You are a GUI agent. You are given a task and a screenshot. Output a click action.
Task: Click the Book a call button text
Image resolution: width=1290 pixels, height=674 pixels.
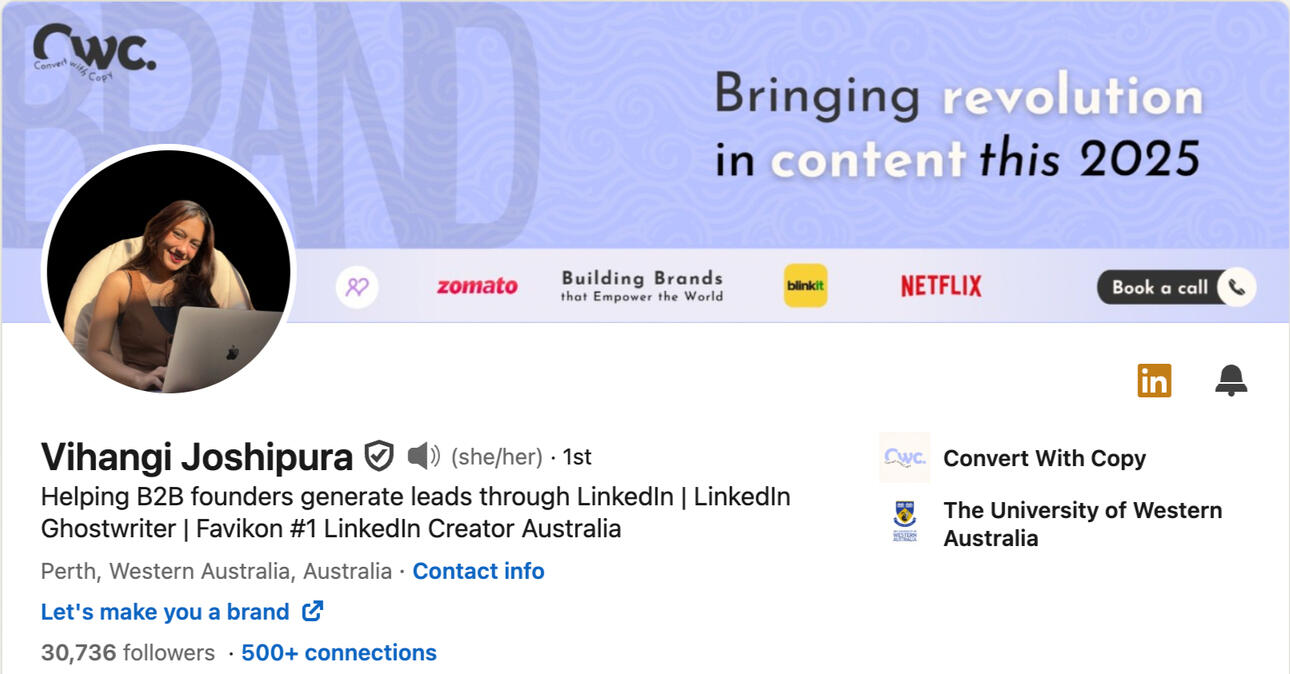pos(1159,287)
